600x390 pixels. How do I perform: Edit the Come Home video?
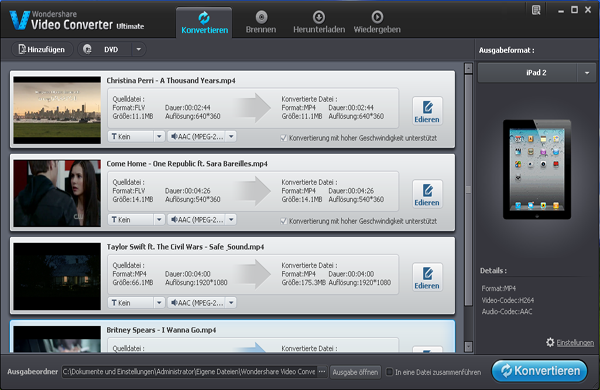(427, 194)
